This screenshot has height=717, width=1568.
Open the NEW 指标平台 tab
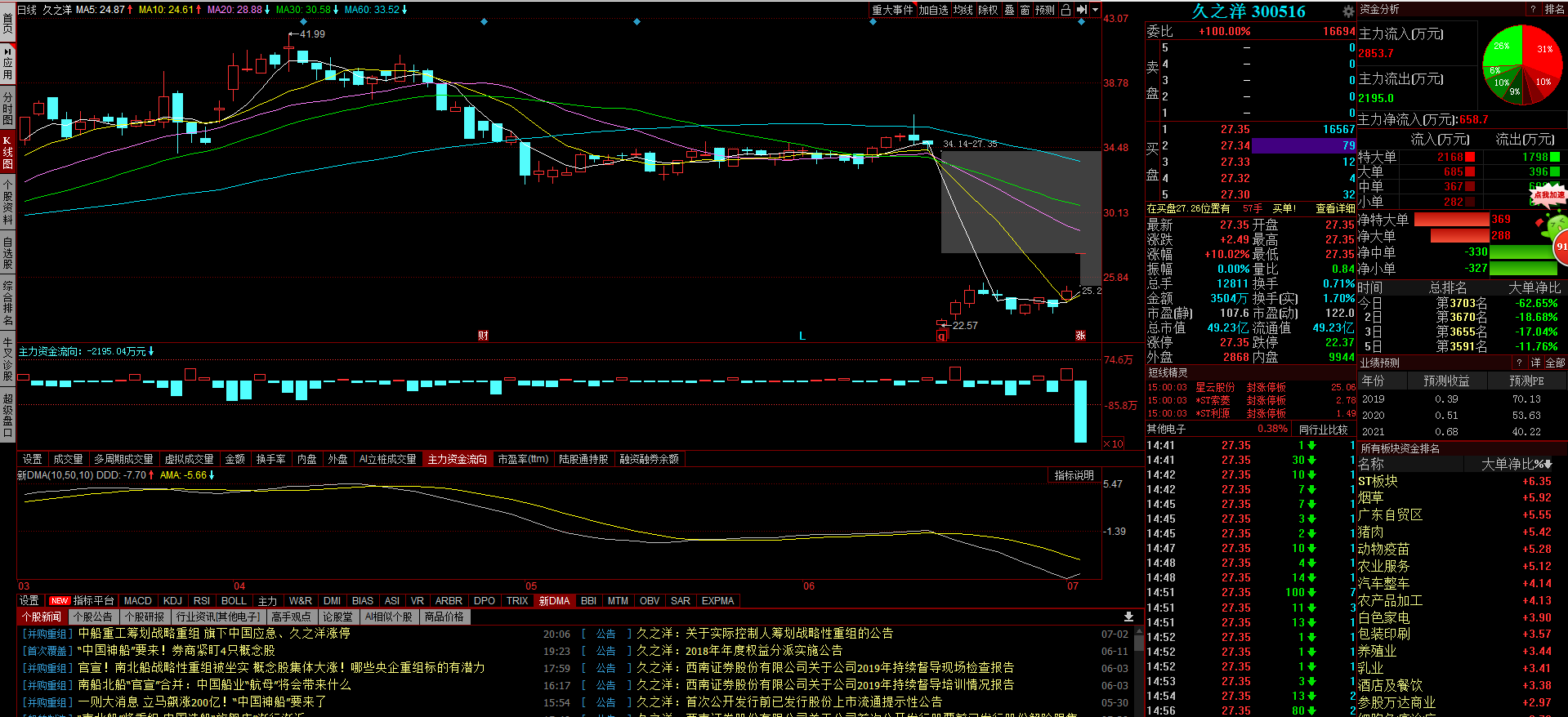(81, 600)
